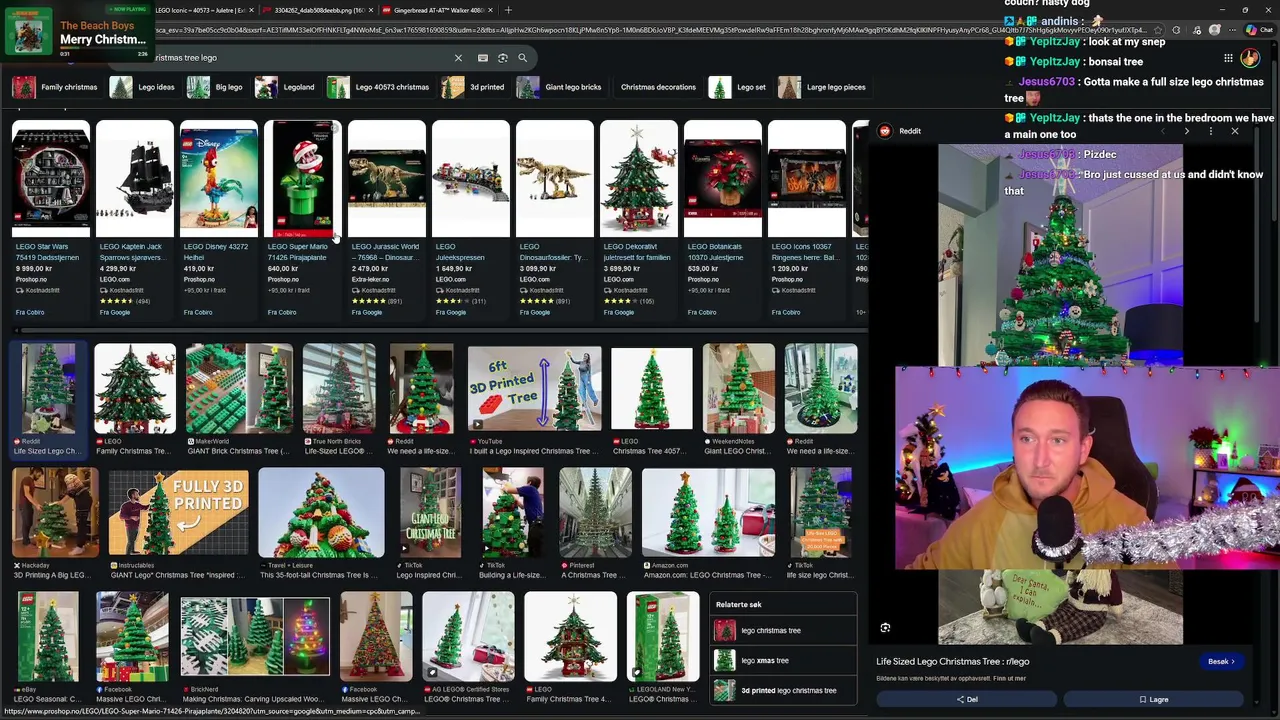Open the browser profile avatar

(x=1215, y=30)
